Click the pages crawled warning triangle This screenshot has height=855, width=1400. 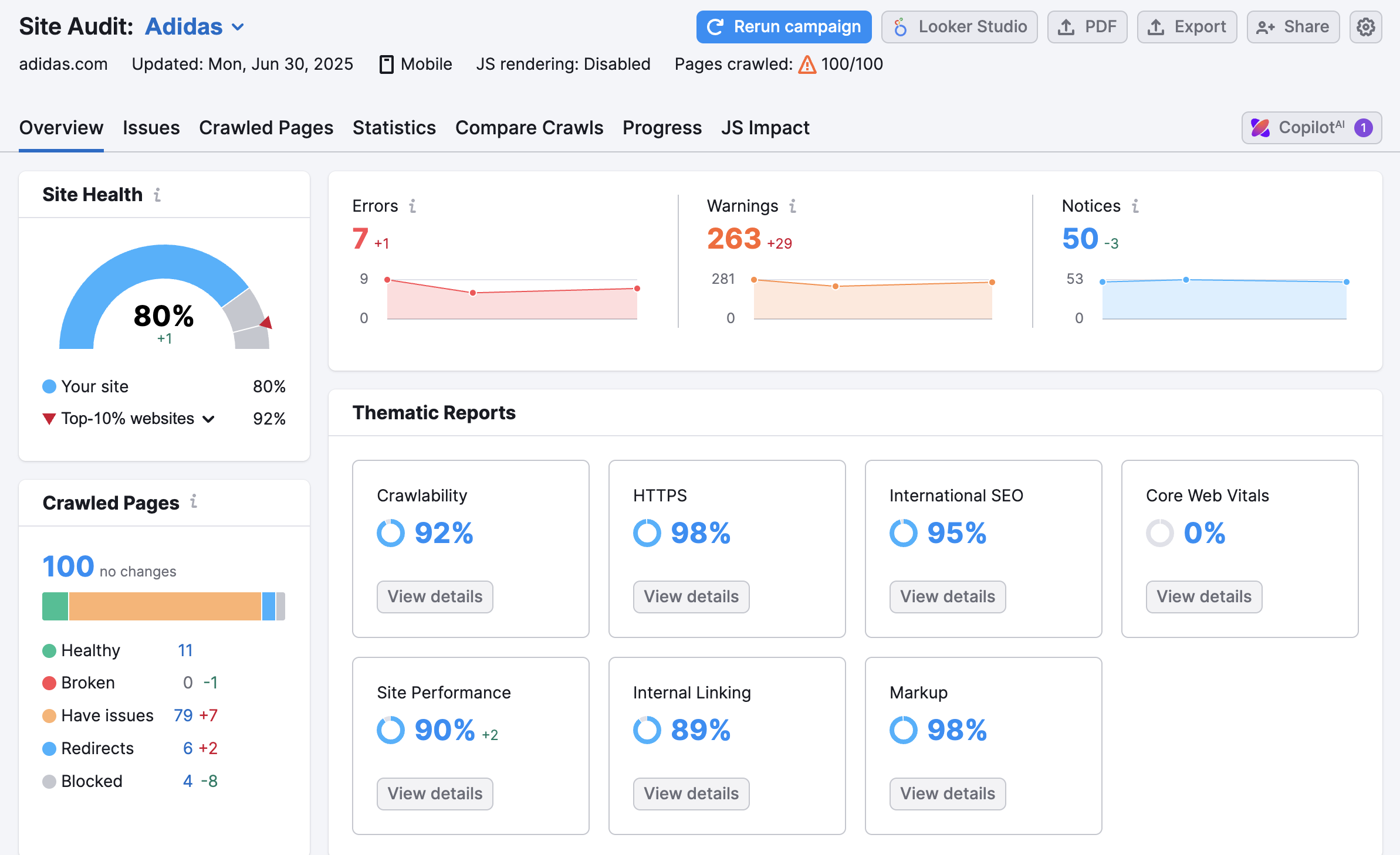(x=807, y=65)
